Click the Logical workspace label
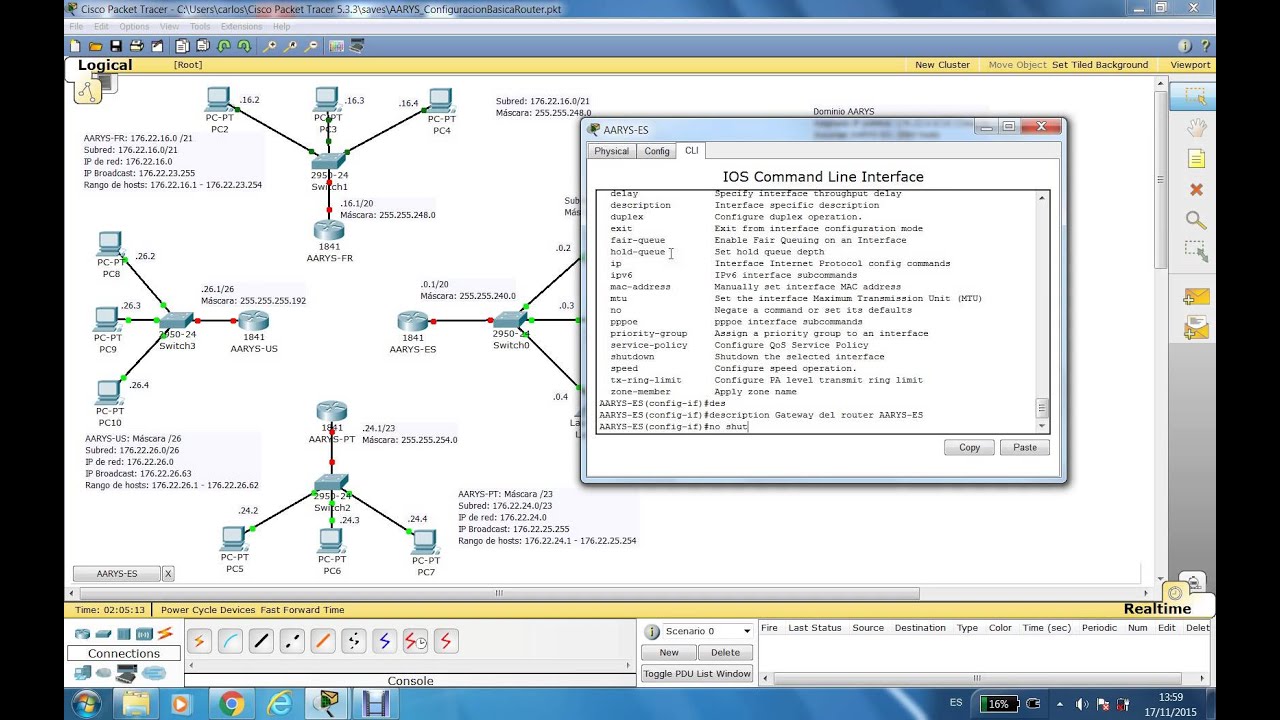This screenshot has height=720, width=1280. [105, 65]
